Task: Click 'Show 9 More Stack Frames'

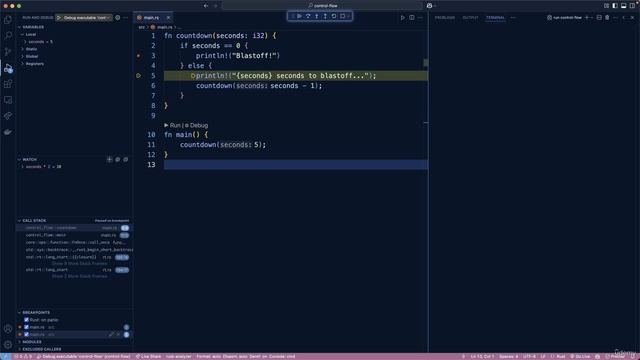Action: pyautogui.click(x=80, y=264)
